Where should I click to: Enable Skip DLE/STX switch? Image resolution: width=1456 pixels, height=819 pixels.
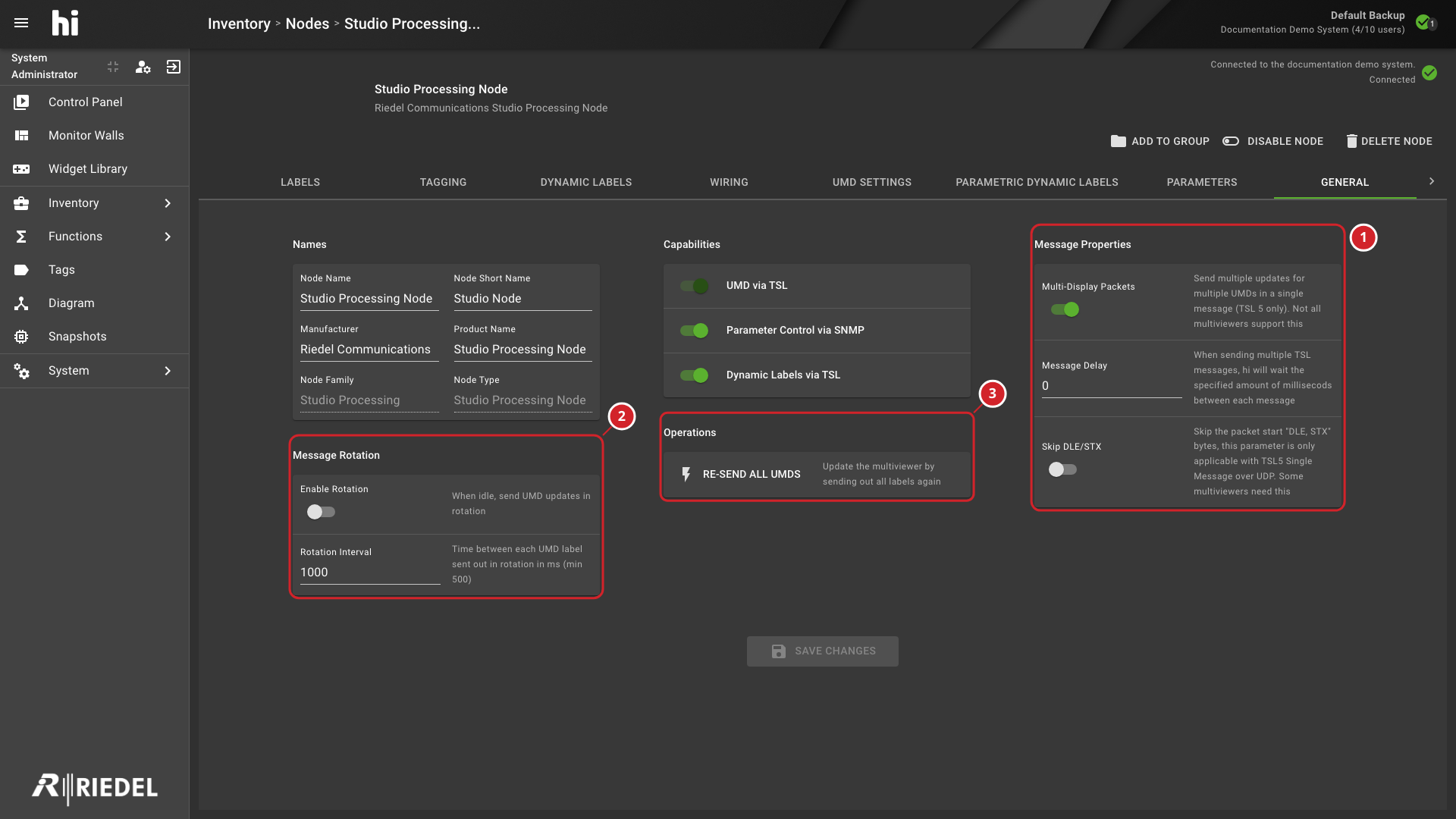pos(1062,469)
